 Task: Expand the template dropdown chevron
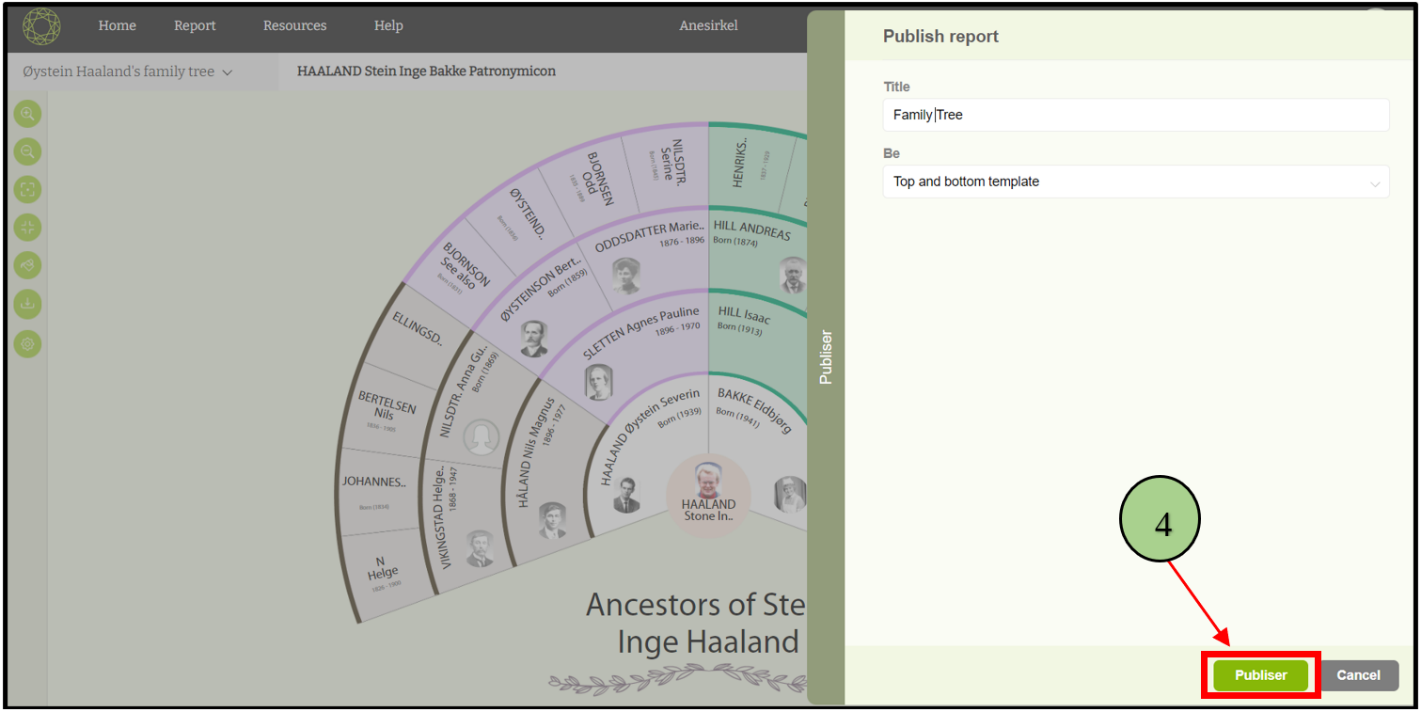(1375, 183)
